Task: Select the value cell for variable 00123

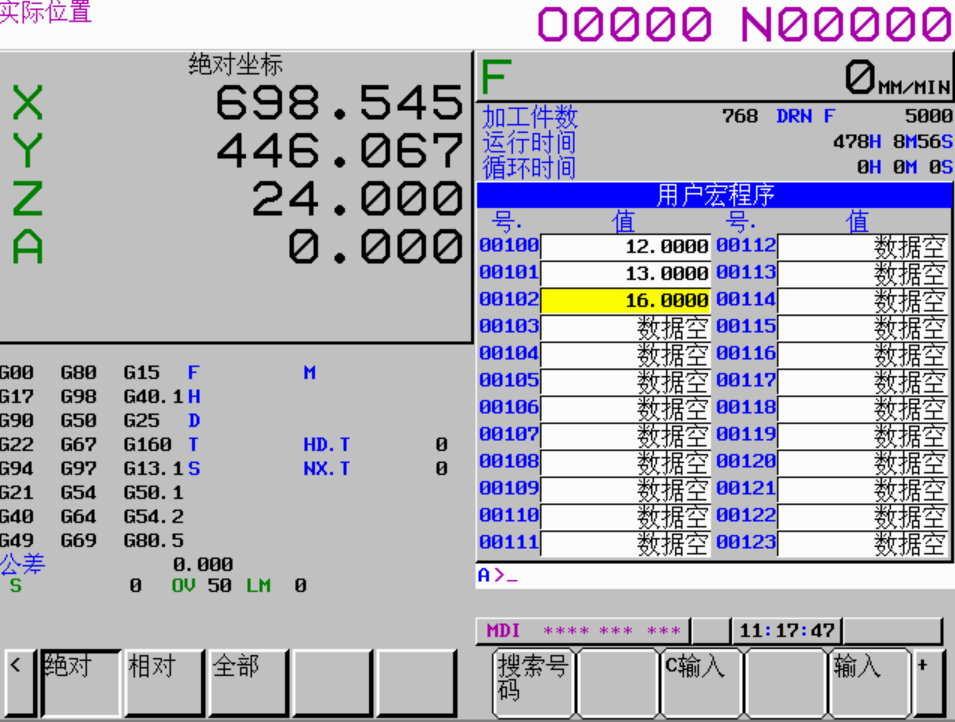Action: 862,543
